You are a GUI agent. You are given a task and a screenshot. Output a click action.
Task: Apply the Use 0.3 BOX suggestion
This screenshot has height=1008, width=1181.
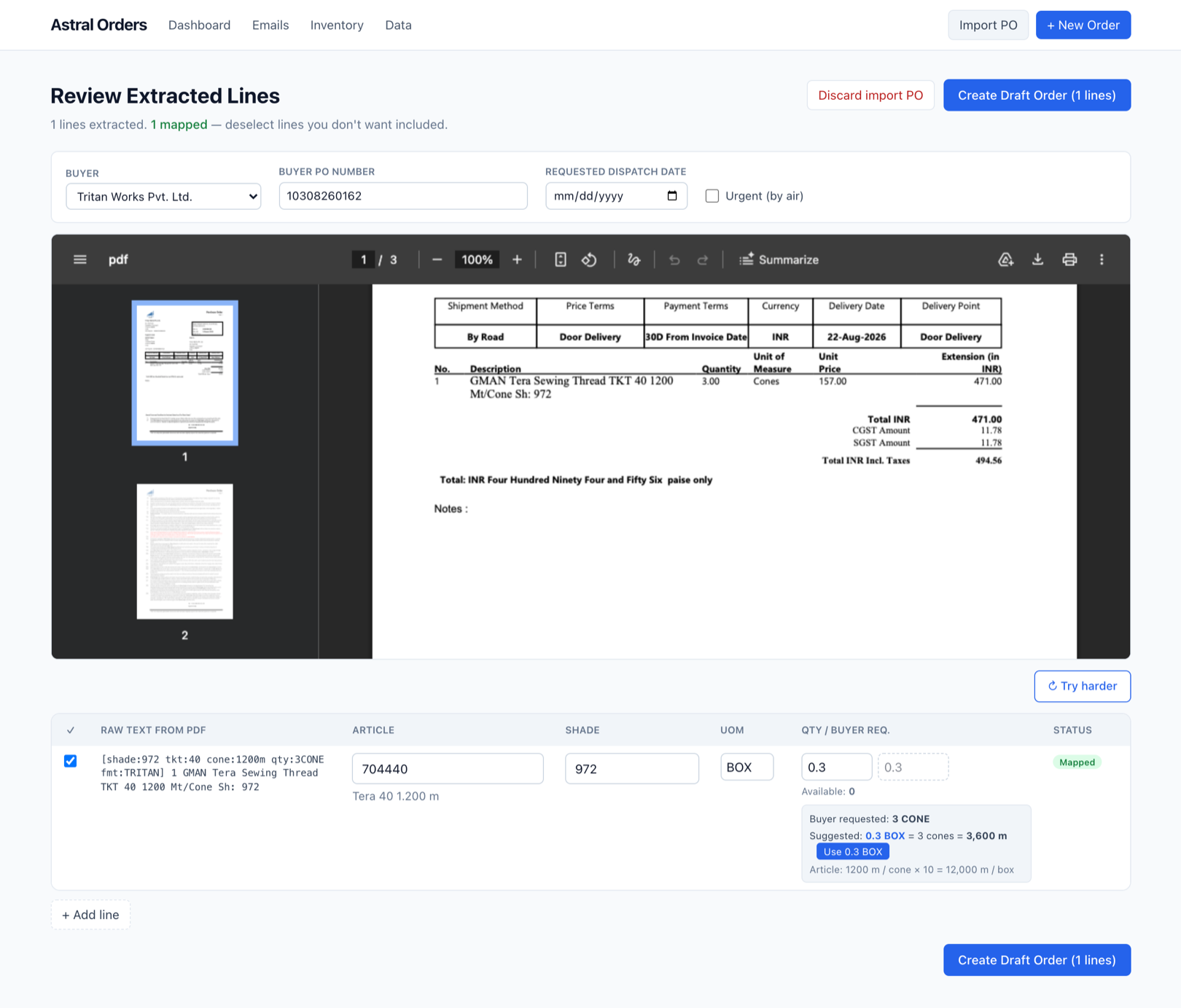[852, 851]
